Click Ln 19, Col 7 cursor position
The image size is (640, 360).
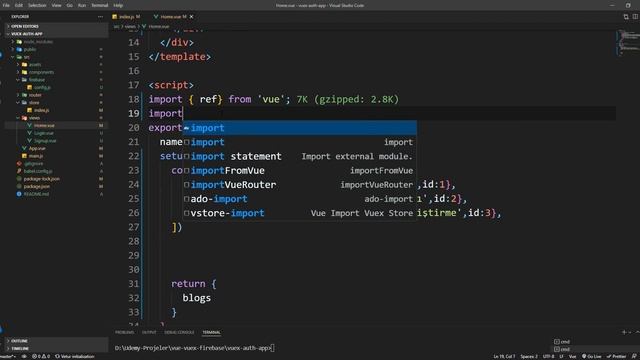pyautogui.click(x=504, y=356)
